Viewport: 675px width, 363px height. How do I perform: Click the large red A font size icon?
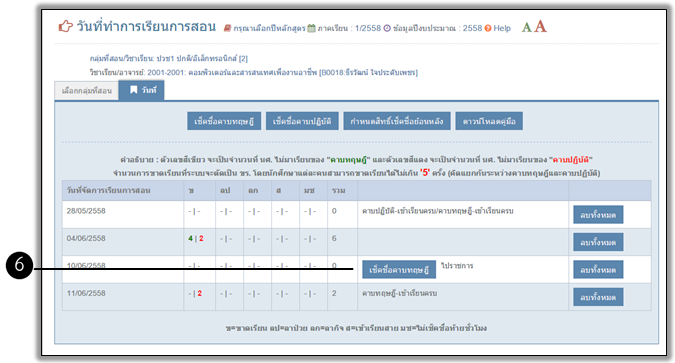tap(540, 26)
